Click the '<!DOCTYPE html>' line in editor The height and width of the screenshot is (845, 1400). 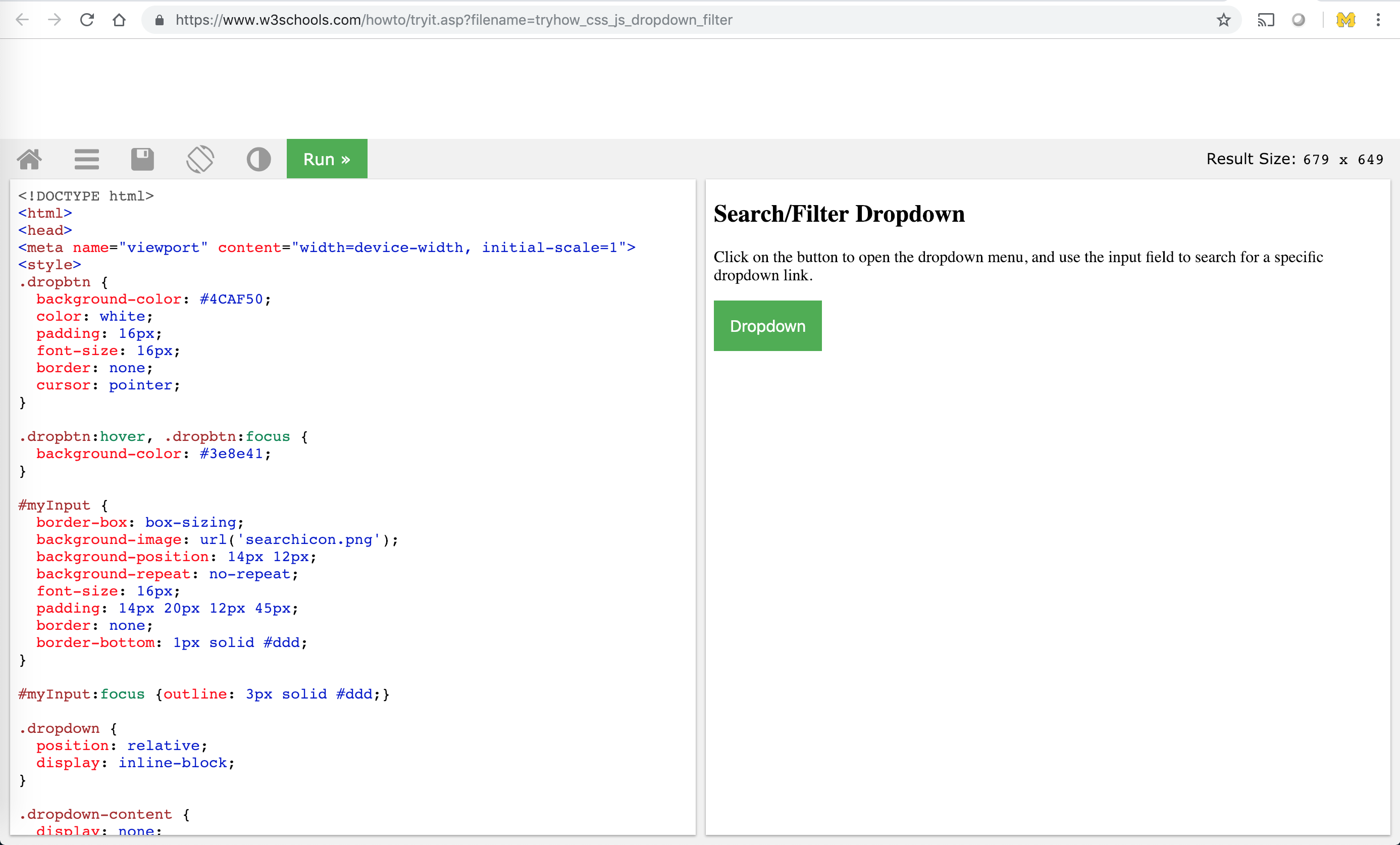pos(86,196)
